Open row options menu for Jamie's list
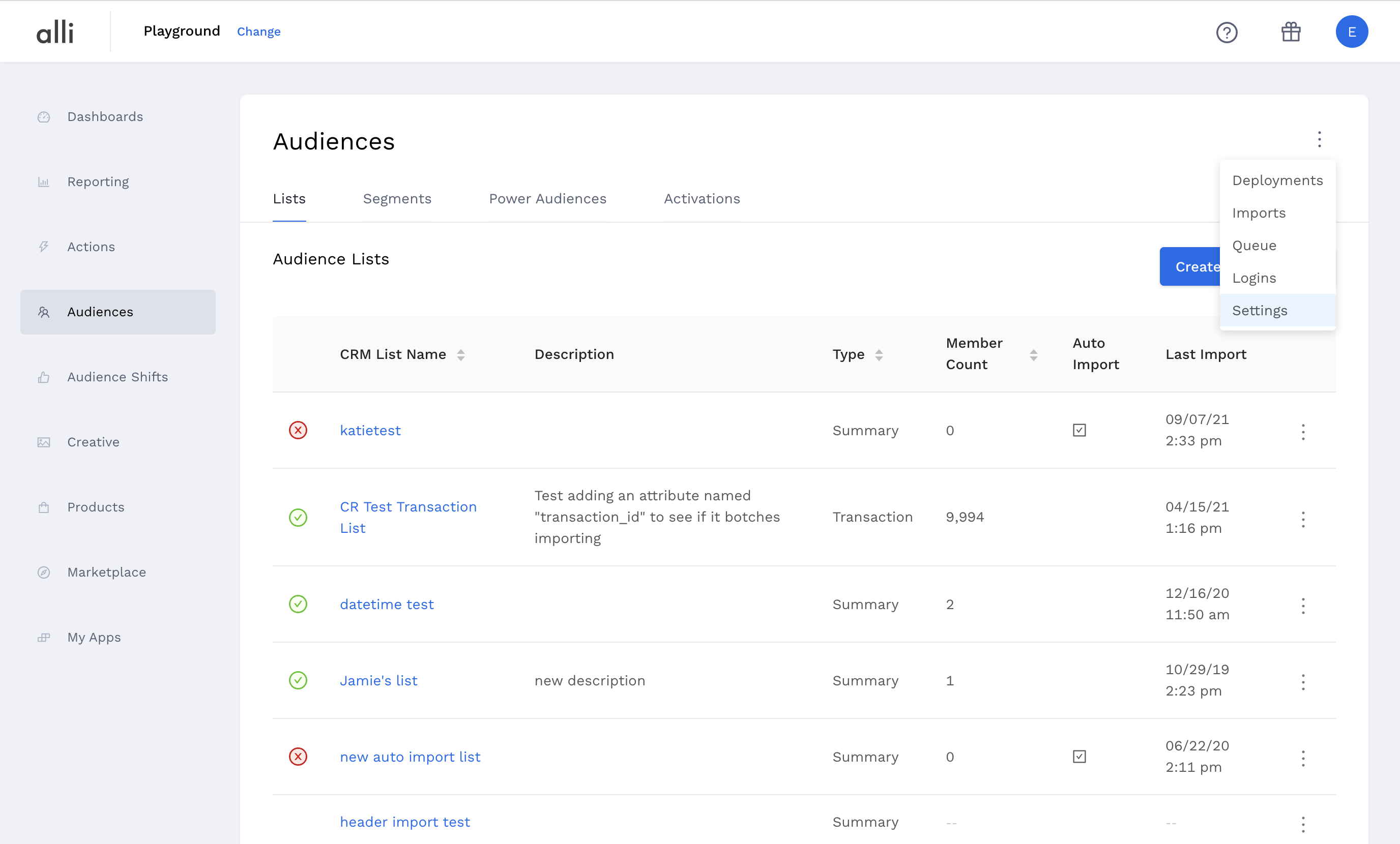This screenshot has width=1400, height=844. (1303, 682)
